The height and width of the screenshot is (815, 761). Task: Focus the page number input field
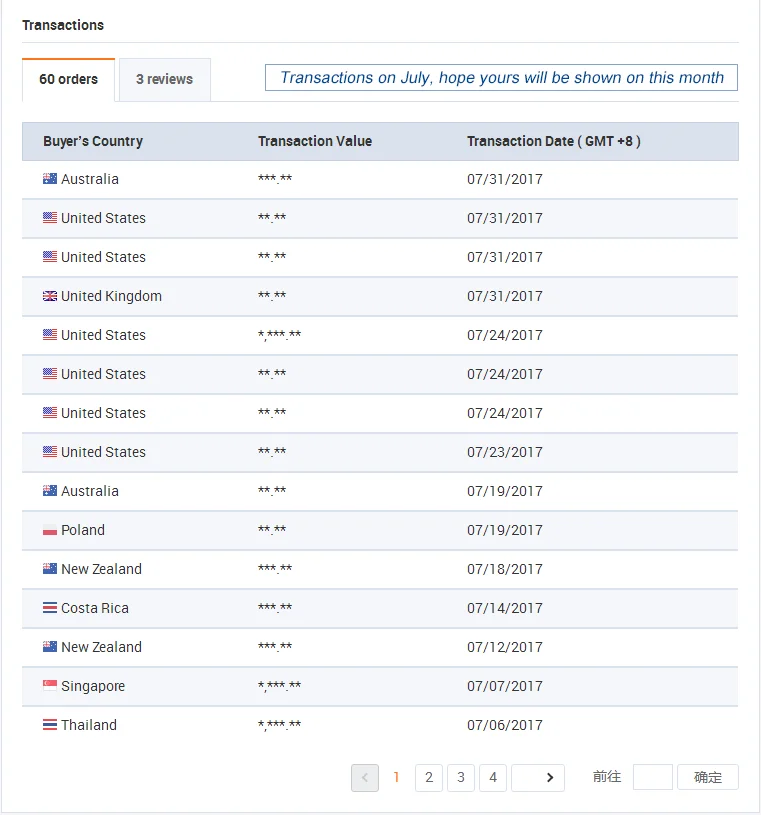click(x=652, y=777)
